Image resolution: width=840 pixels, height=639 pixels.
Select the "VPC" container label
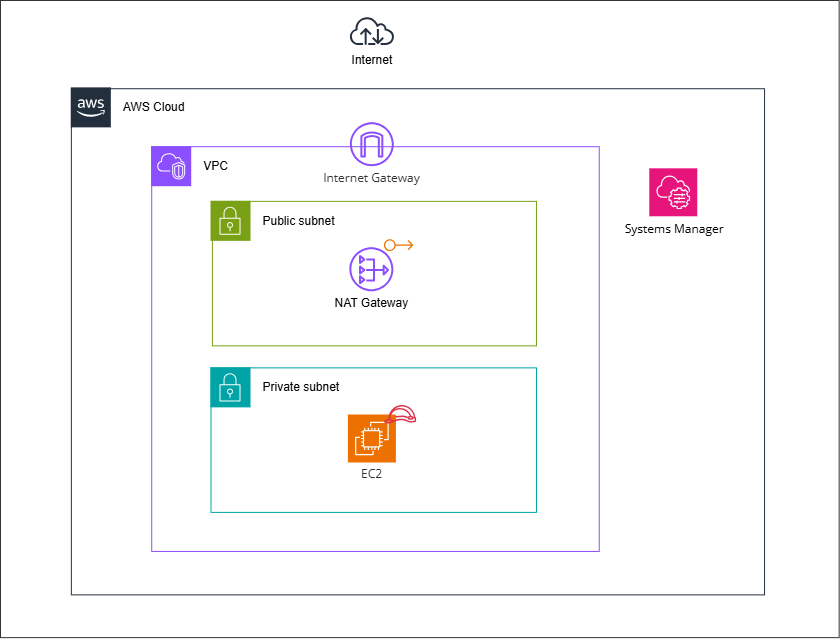point(215,165)
